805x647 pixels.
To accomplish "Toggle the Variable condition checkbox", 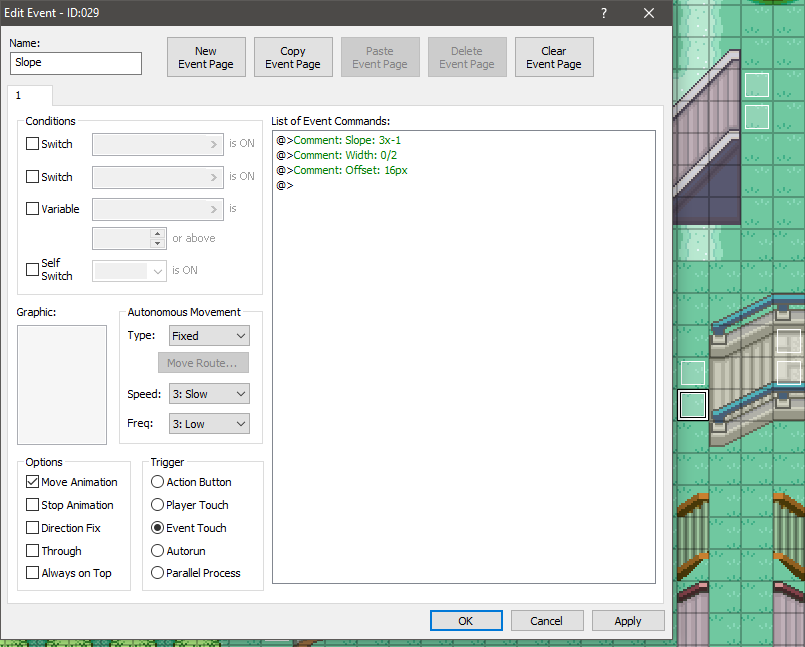I will (33, 210).
